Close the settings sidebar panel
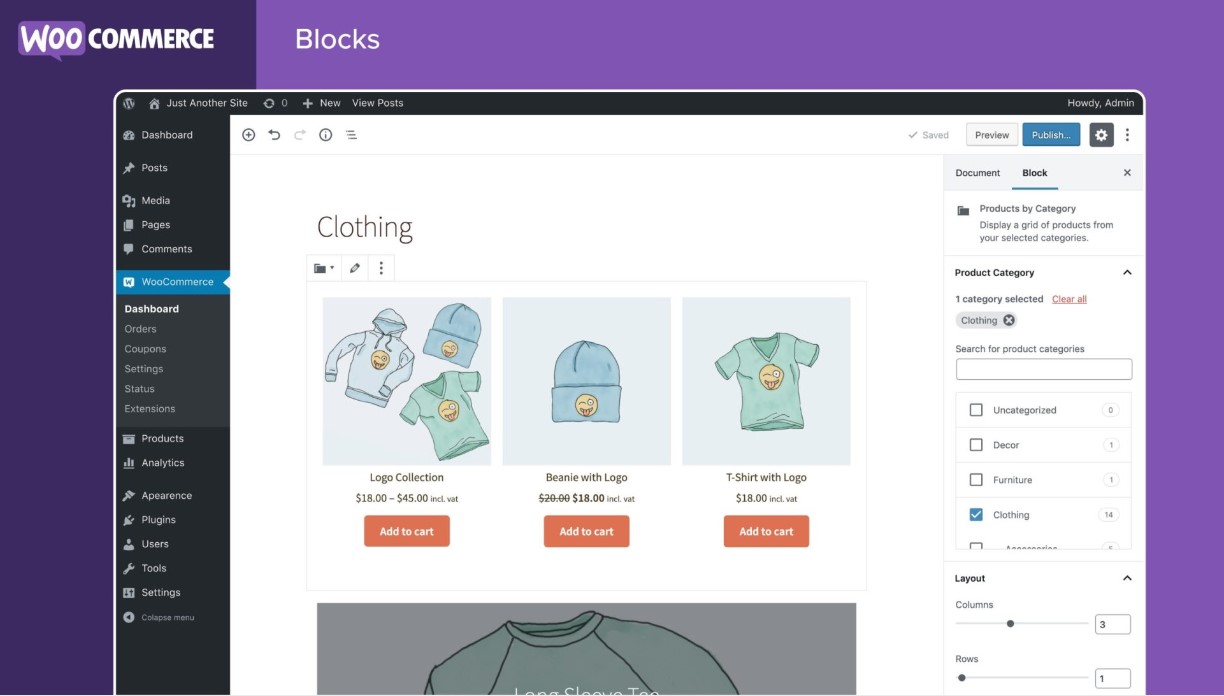 coord(1127,173)
